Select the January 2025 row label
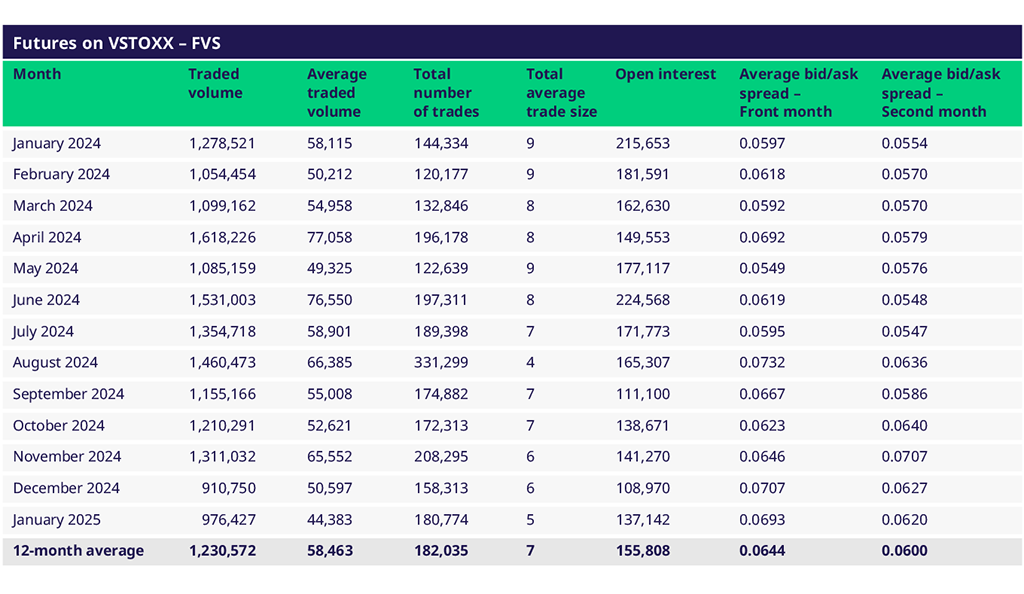1024x594 pixels. 57,520
